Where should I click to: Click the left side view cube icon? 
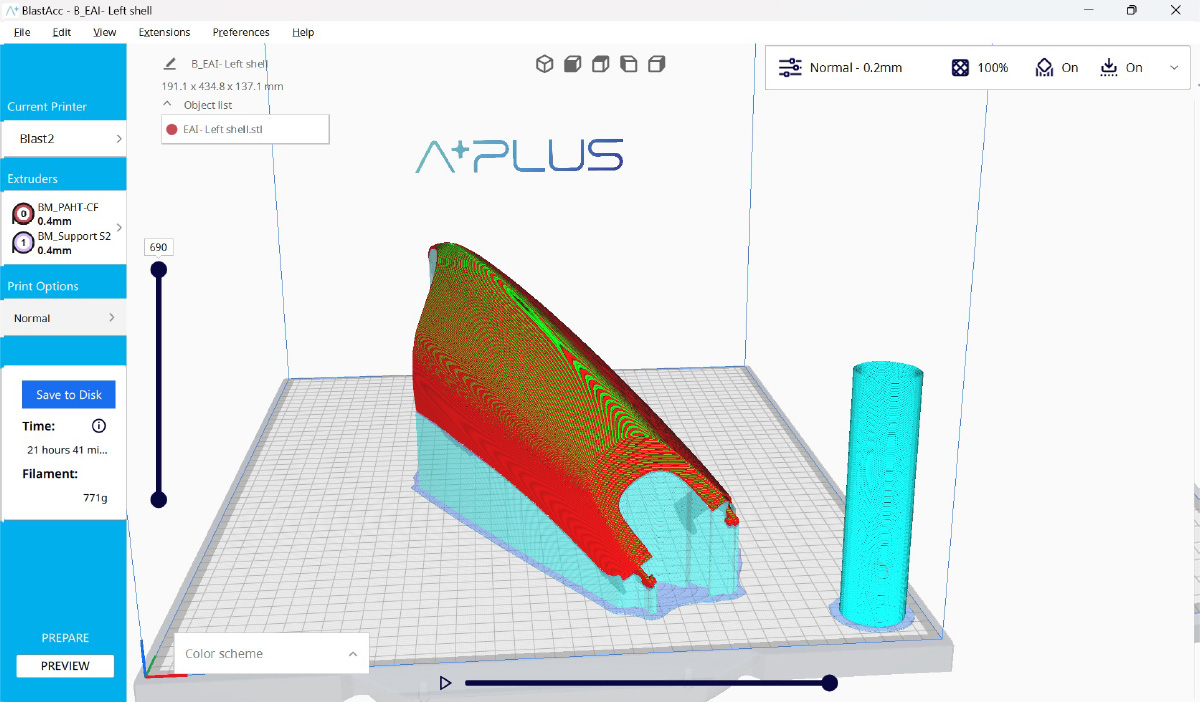pos(628,64)
